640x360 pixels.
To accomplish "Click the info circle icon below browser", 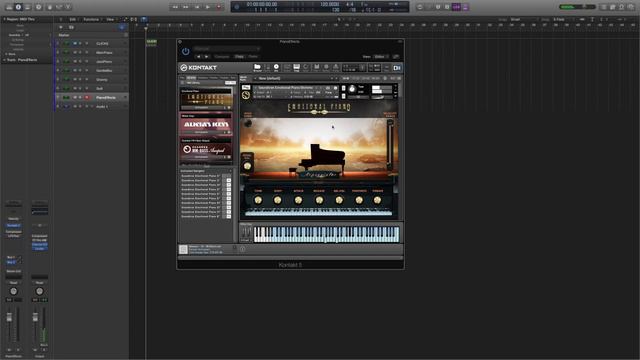I will pos(242,249).
